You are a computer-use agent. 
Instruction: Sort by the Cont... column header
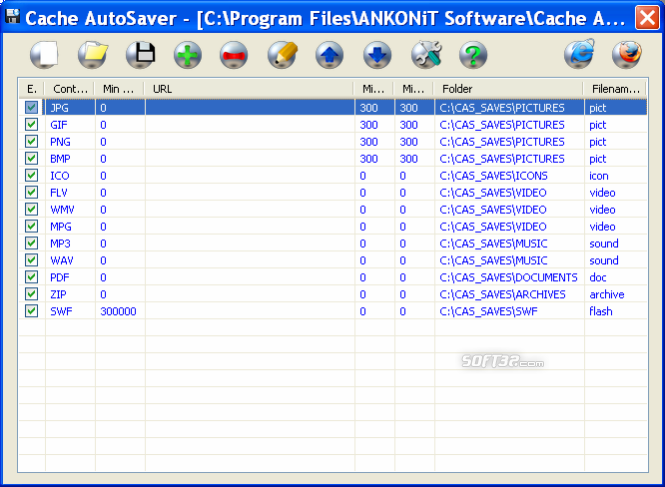tap(70, 89)
